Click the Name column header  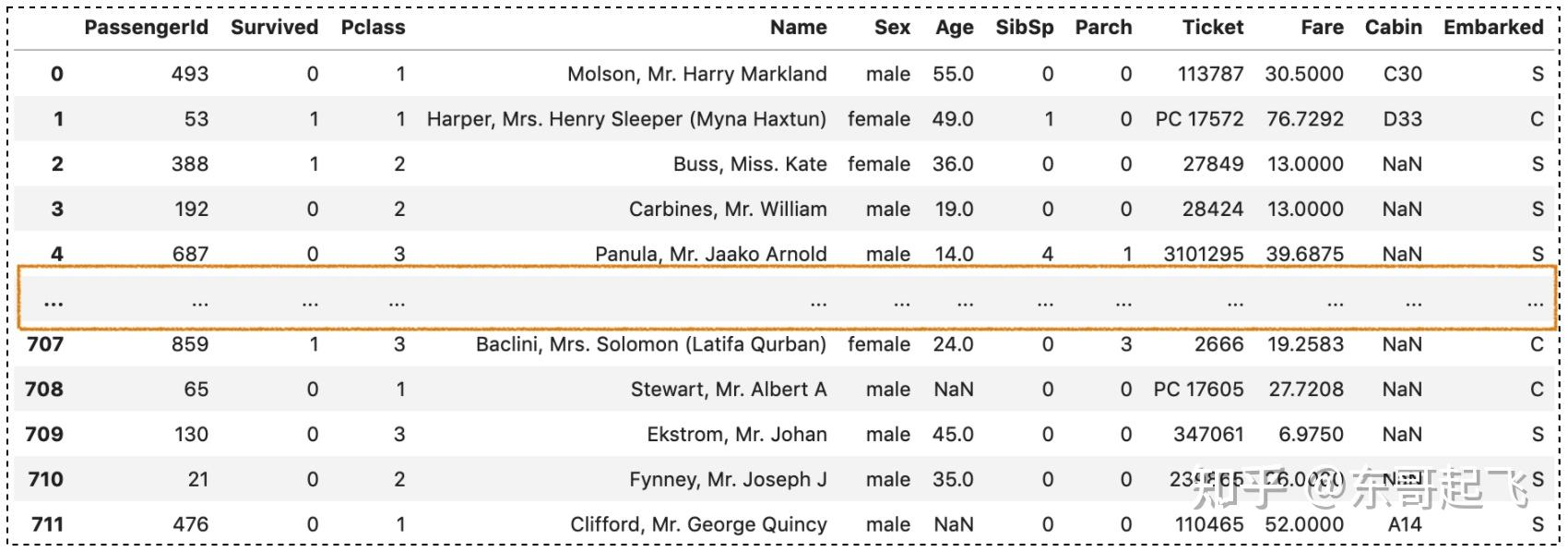[798, 28]
